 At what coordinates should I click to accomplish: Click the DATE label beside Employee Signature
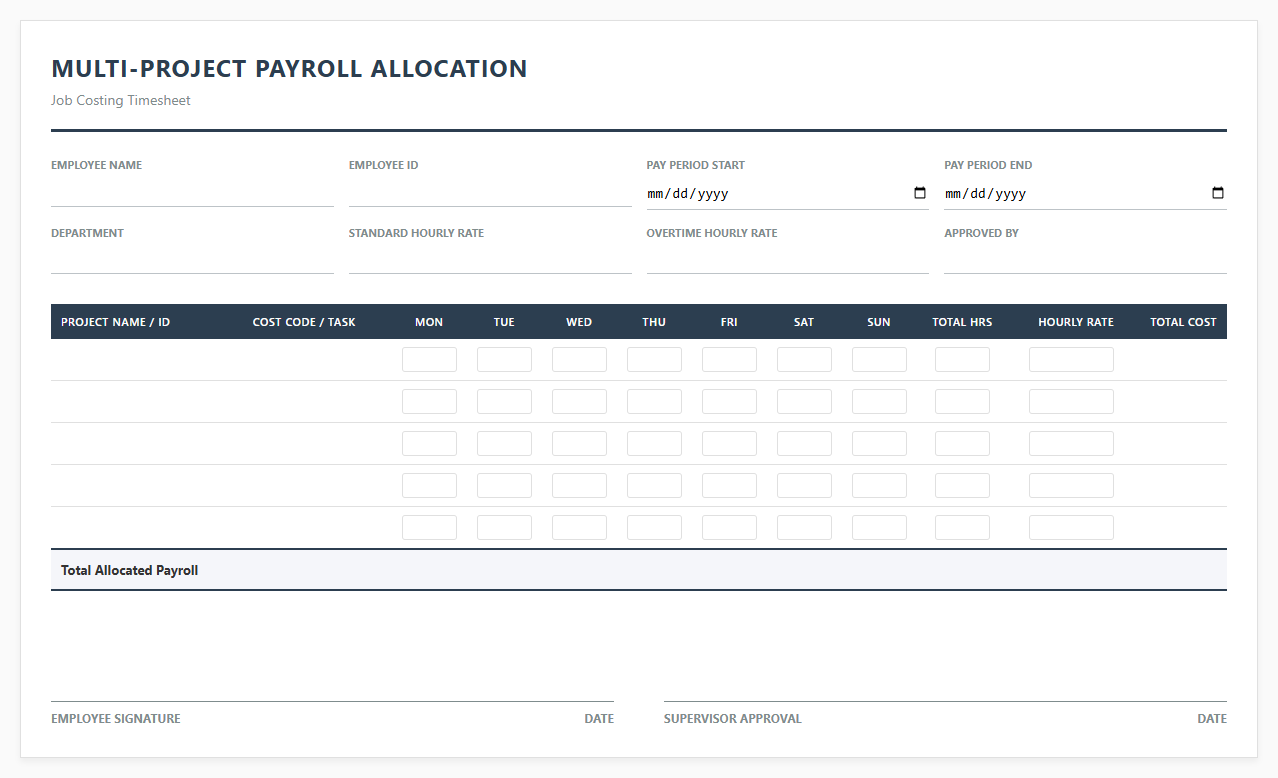[x=599, y=719]
